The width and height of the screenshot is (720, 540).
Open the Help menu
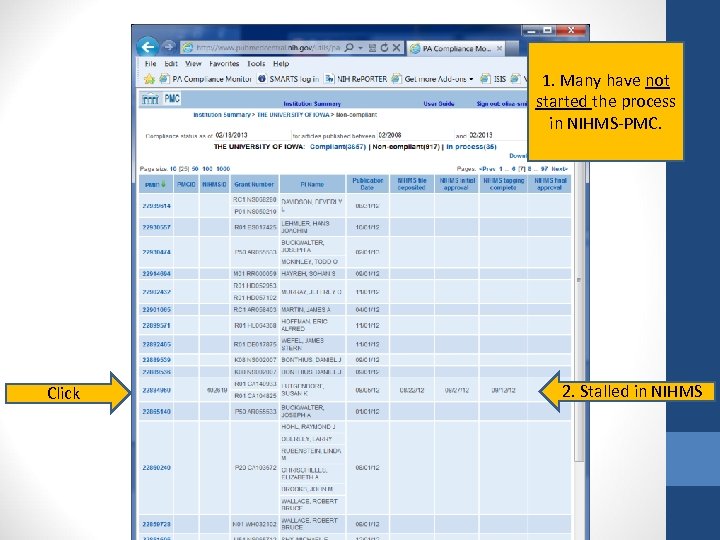pyautogui.click(x=281, y=64)
